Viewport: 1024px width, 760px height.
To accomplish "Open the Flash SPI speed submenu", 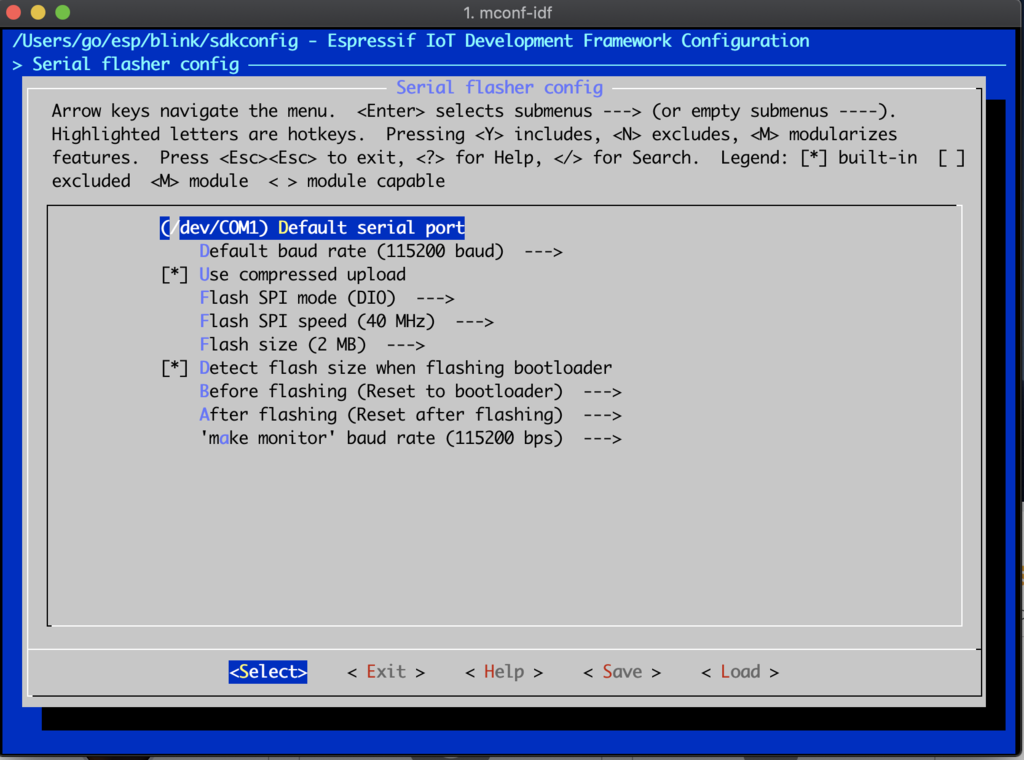I will (x=346, y=321).
